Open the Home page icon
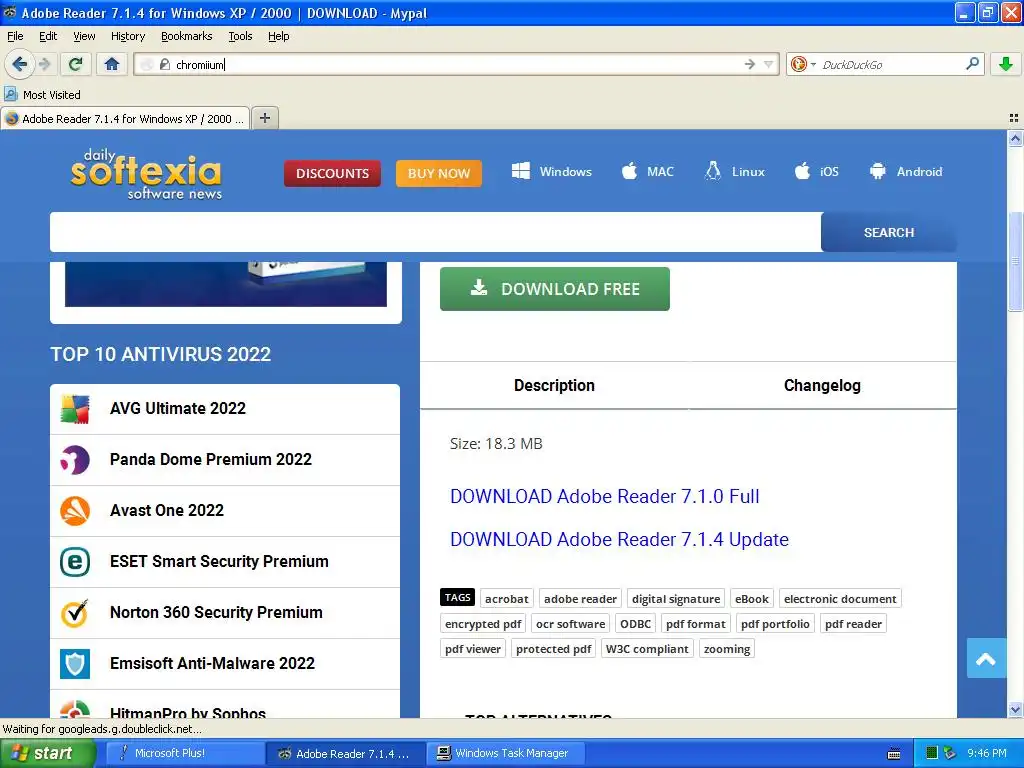The height and width of the screenshot is (768, 1024). [112, 64]
